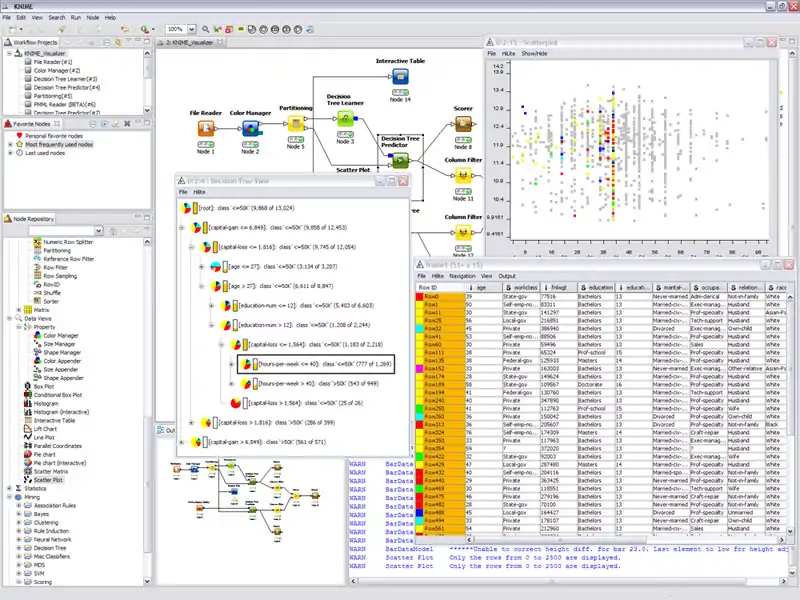Open the Node menu in menu bar
800x600 pixels.
pyautogui.click(x=93, y=17)
